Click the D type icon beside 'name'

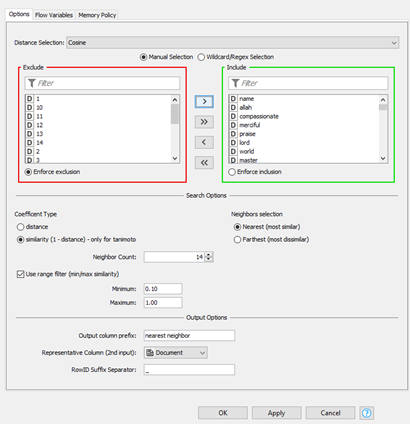(233, 99)
